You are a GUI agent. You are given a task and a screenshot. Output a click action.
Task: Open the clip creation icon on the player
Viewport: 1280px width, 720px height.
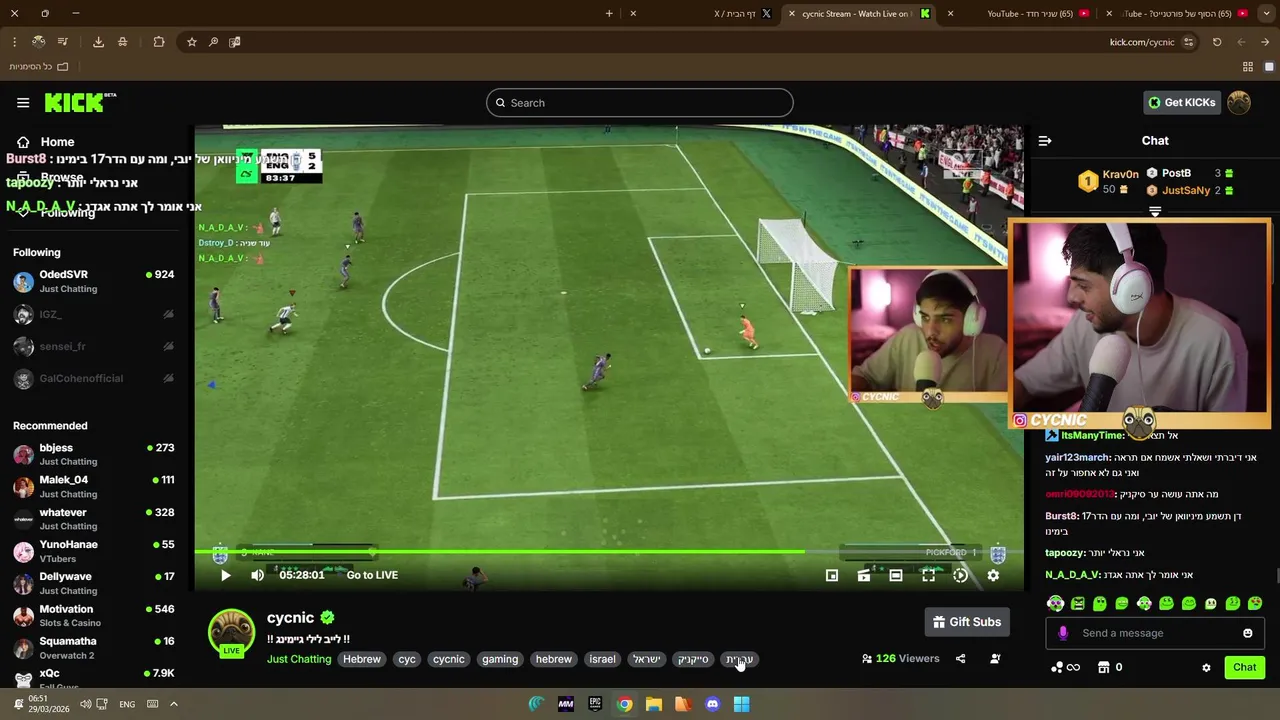[x=864, y=575]
